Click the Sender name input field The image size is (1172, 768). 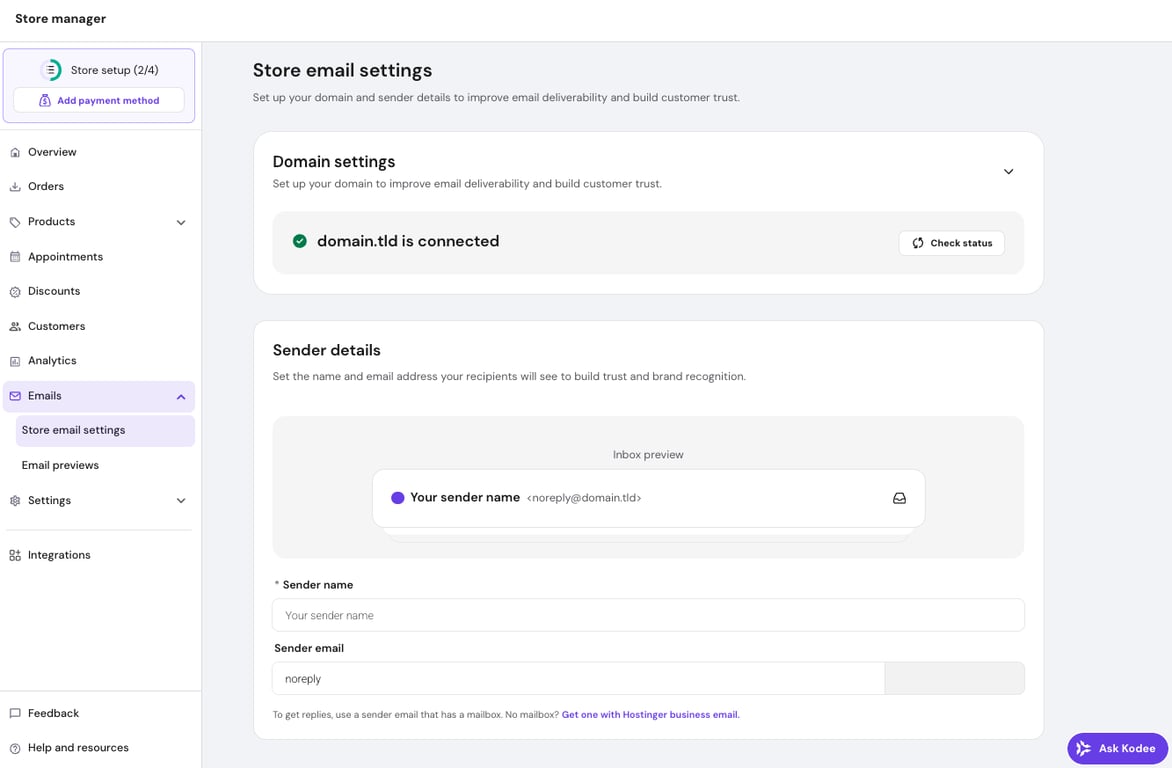648,615
